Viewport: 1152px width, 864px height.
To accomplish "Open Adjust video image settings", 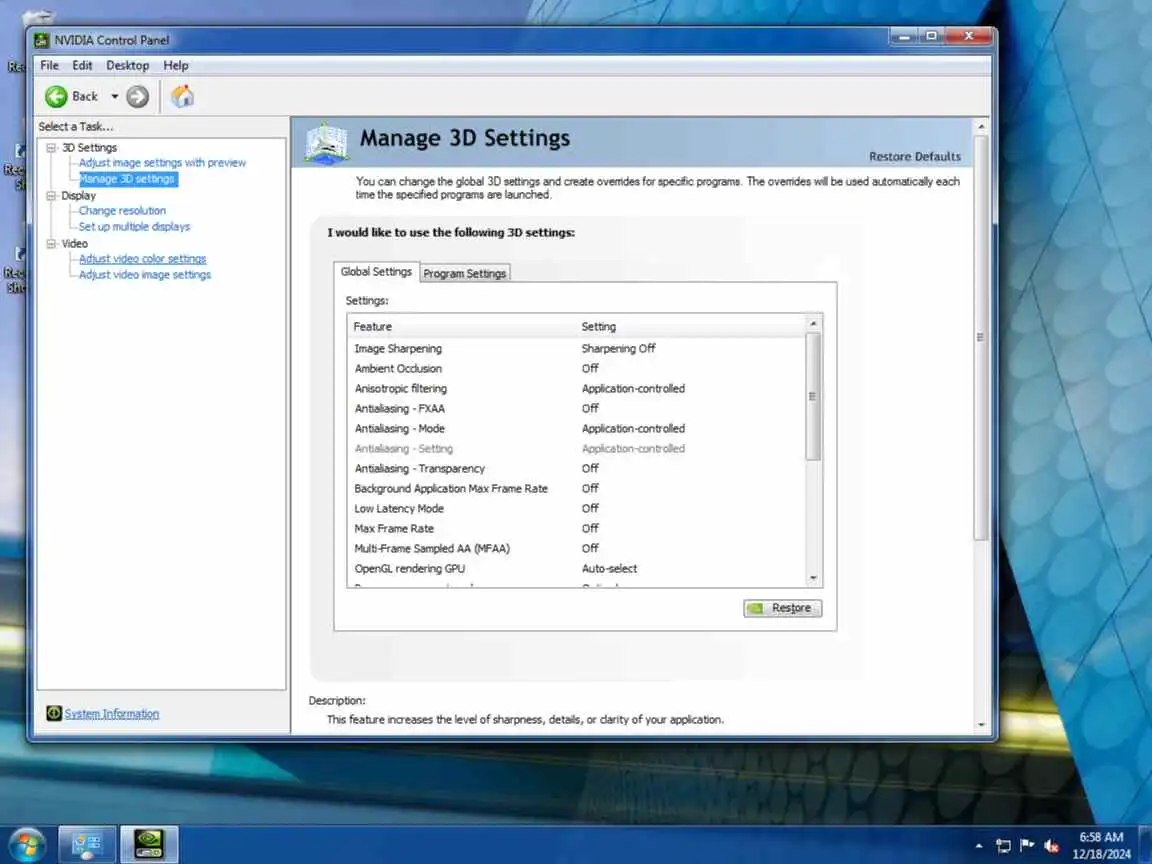I will pyautogui.click(x=145, y=275).
